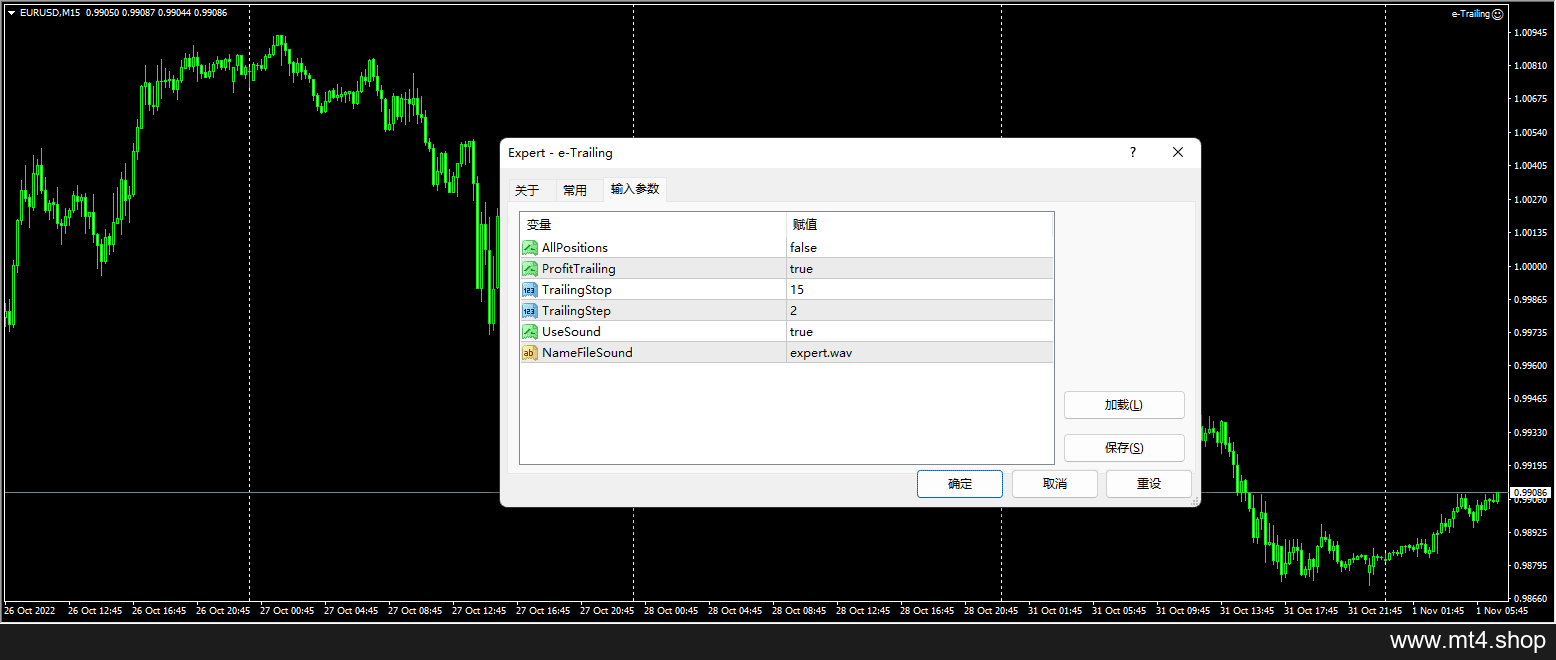Click the 变量 column header
The height and width of the screenshot is (660, 1556).
pyautogui.click(x=653, y=225)
